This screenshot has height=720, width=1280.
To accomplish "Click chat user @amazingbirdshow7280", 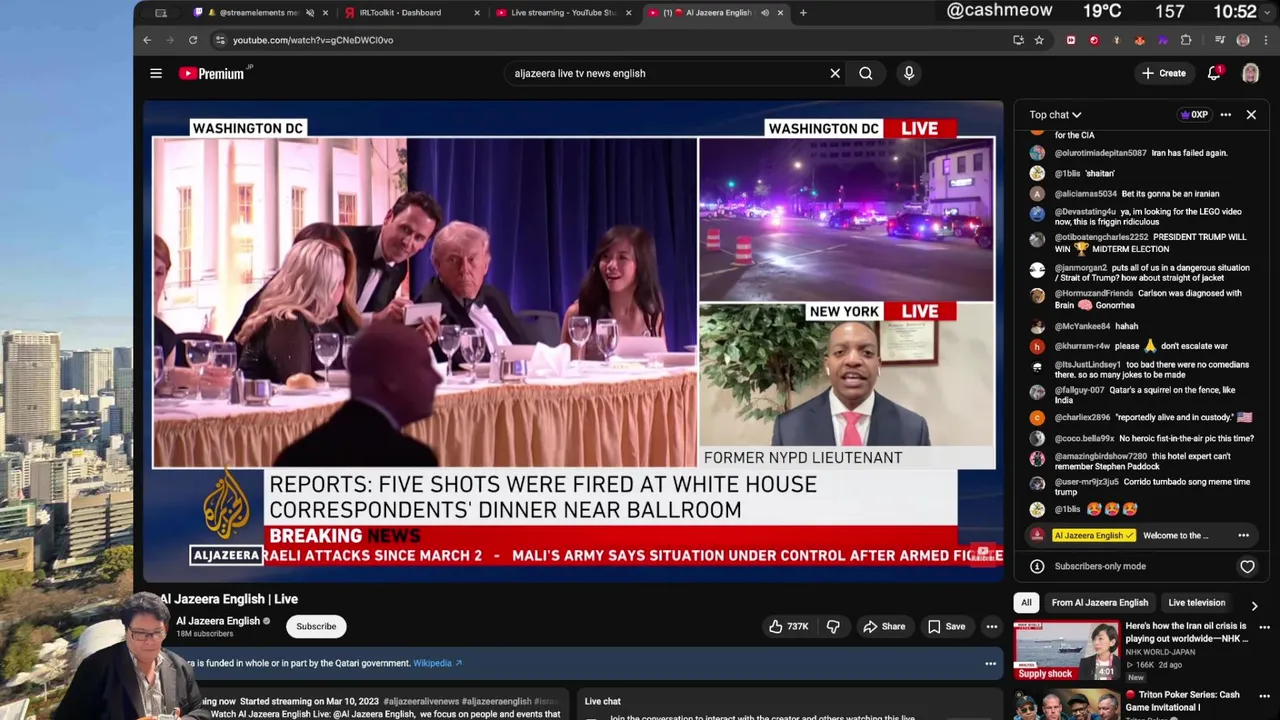I will pos(1100,456).
